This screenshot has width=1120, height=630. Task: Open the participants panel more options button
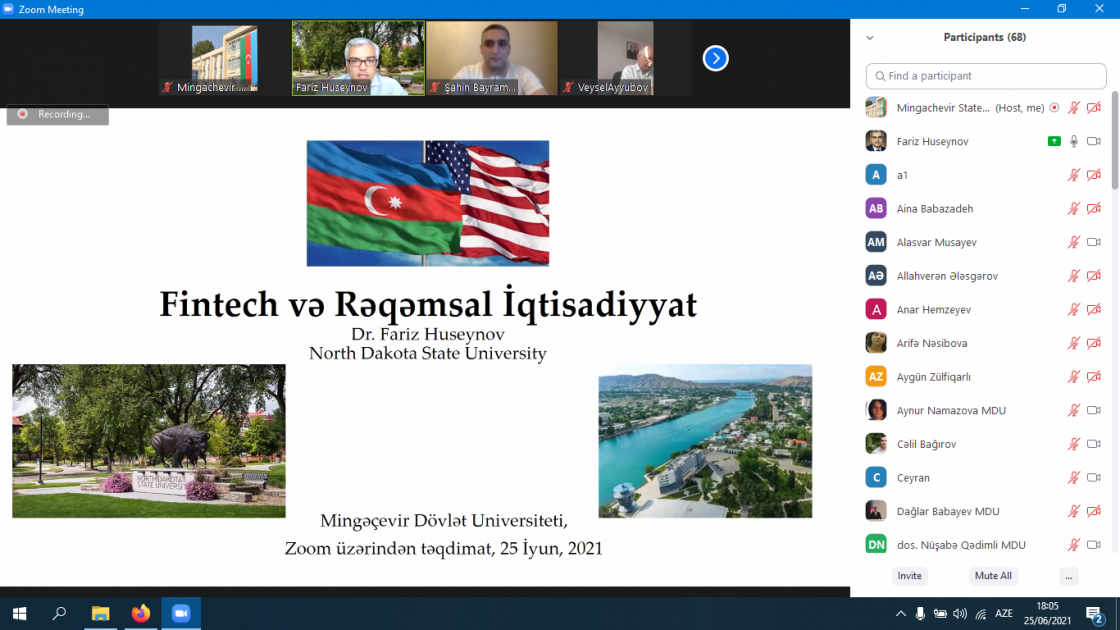pos(1069,576)
